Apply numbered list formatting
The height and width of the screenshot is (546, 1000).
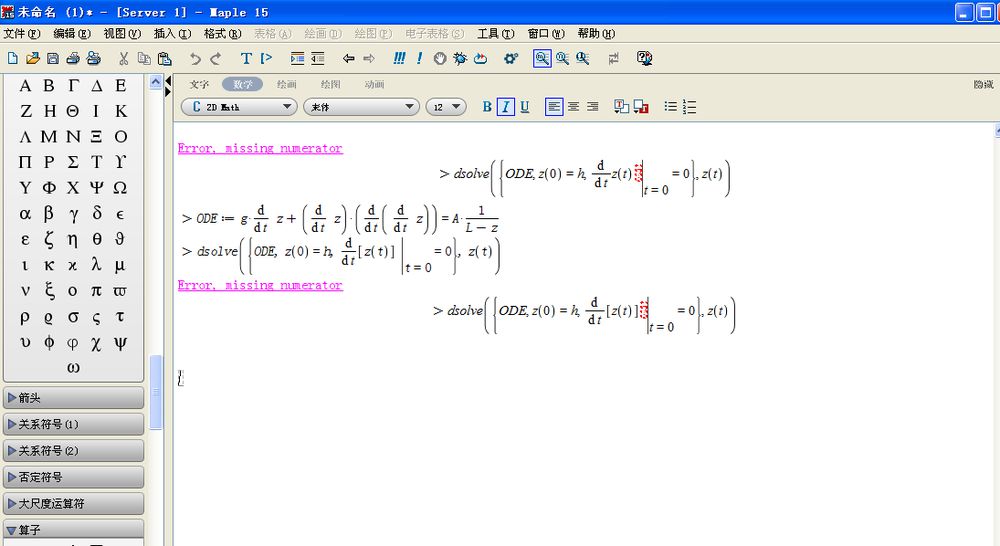(689, 107)
